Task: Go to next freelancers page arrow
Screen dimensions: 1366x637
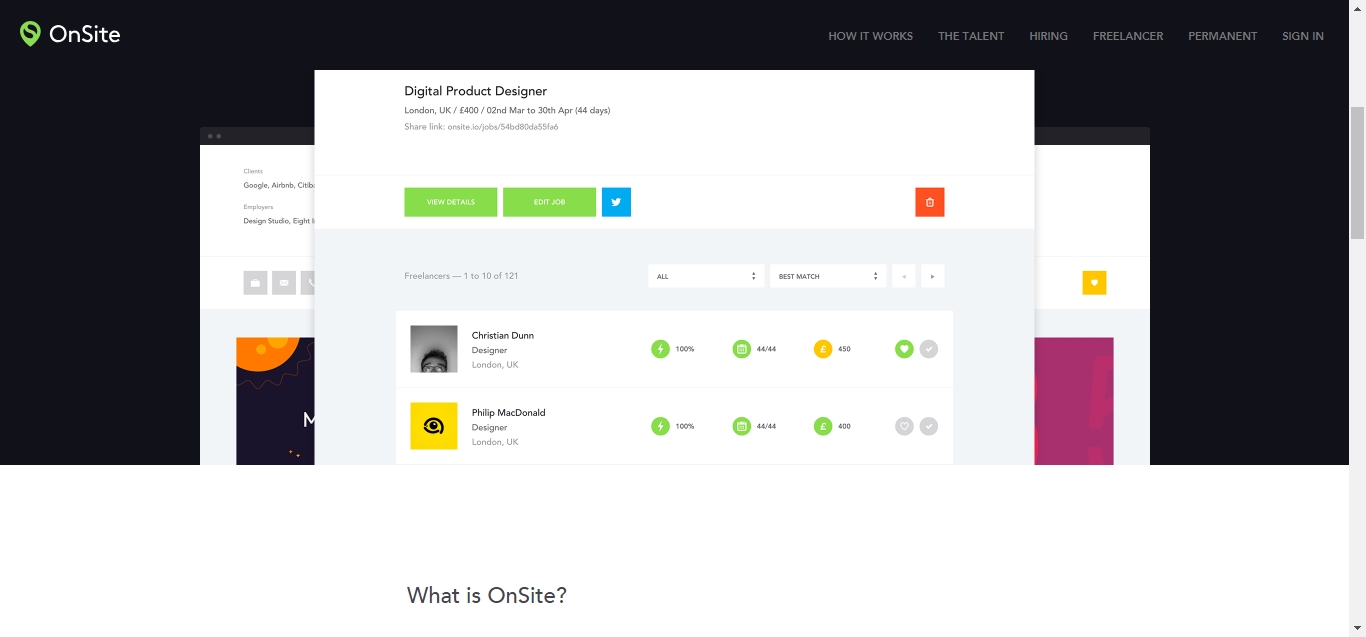Action: tap(932, 276)
